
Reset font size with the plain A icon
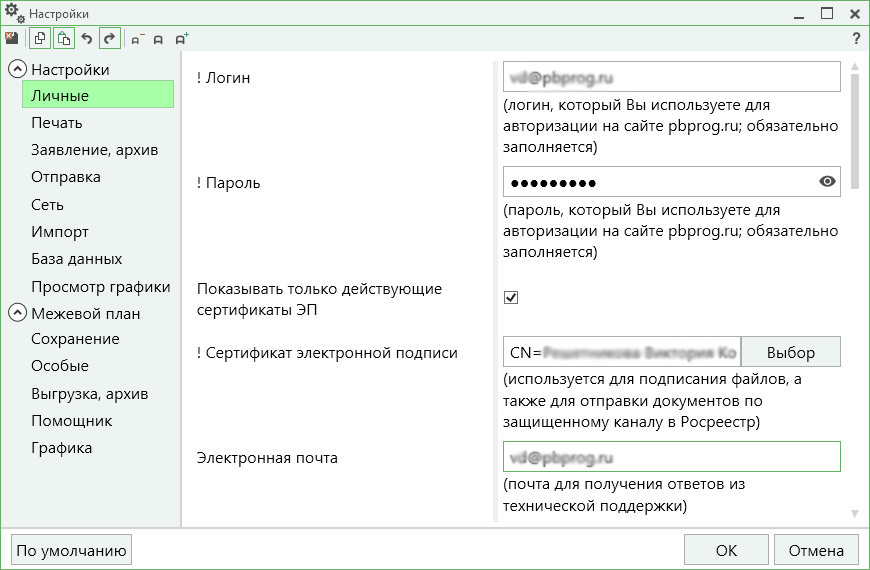pyautogui.click(x=158, y=39)
